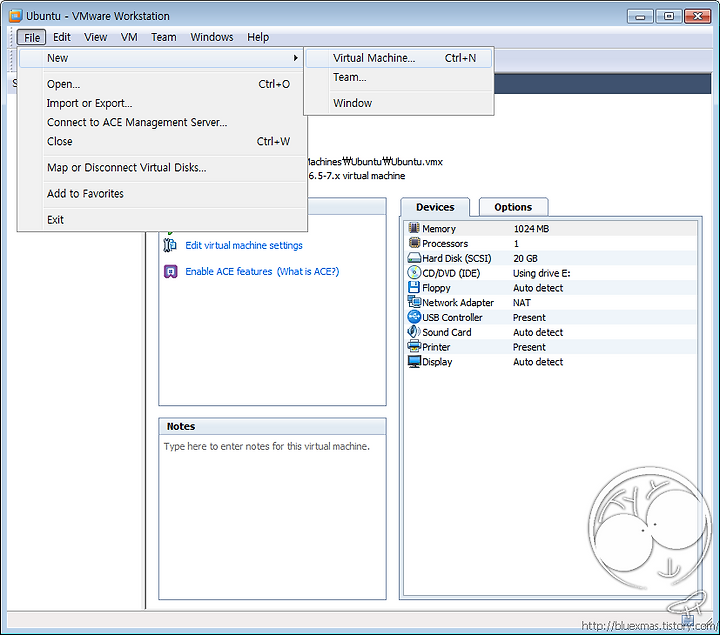Select Import or Export... menu entry
Screen dimensions: 720x635
tap(162, 103)
